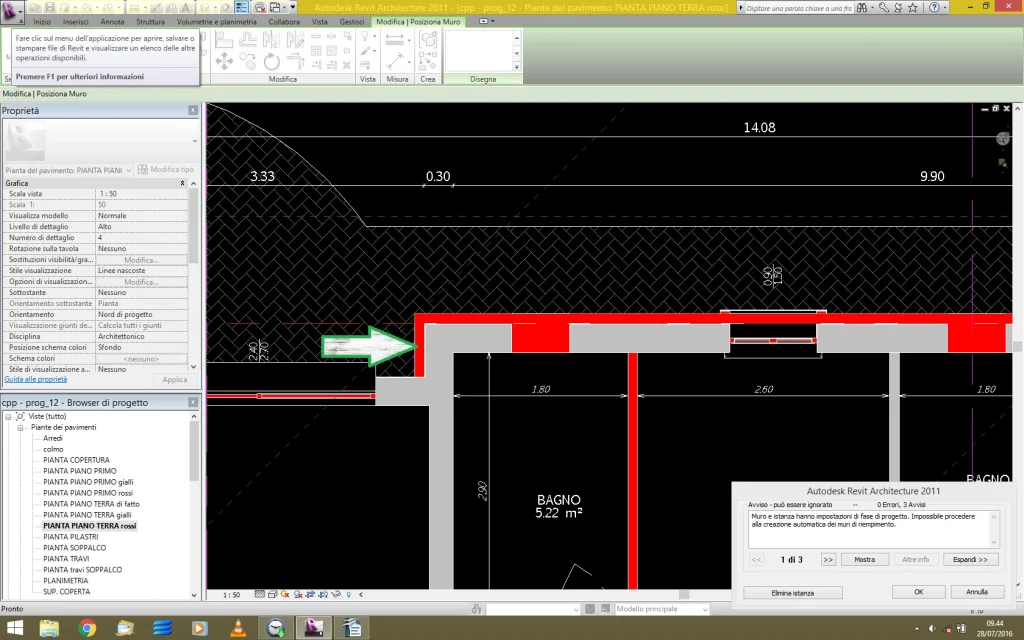Click Hide in View lightbulb icon
Viewport: 1024px width, 640px height.
(x=364, y=36)
